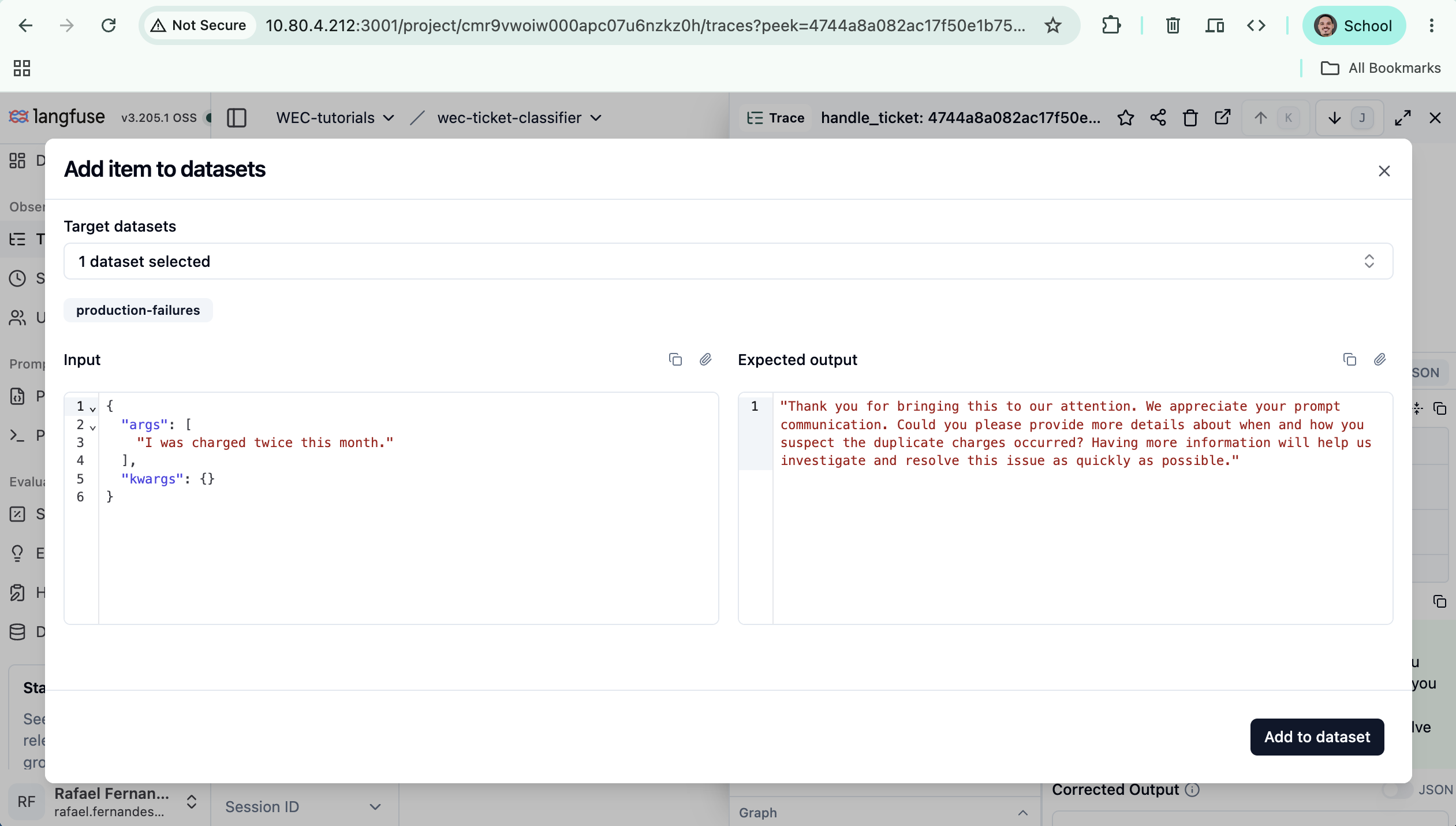1456x826 pixels.
Task: Click the browser address bar URL
Action: click(645, 25)
